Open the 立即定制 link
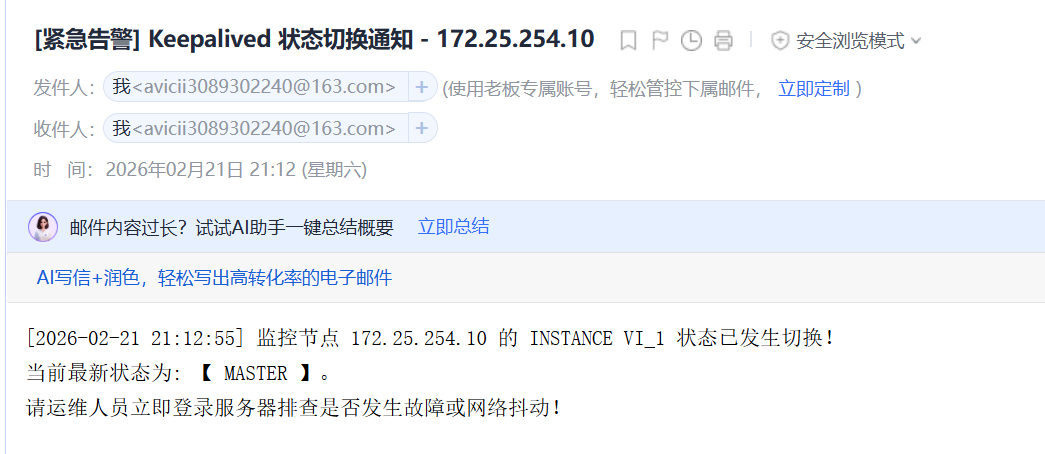This screenshot has width=1045, height=454. 814,88
